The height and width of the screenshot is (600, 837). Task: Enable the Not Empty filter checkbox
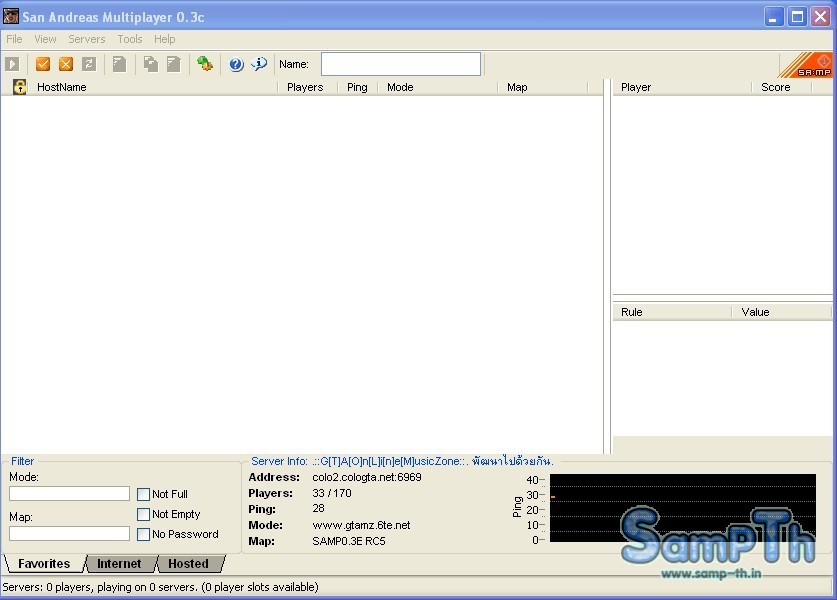pyautogui.click(x=143, y=514)
